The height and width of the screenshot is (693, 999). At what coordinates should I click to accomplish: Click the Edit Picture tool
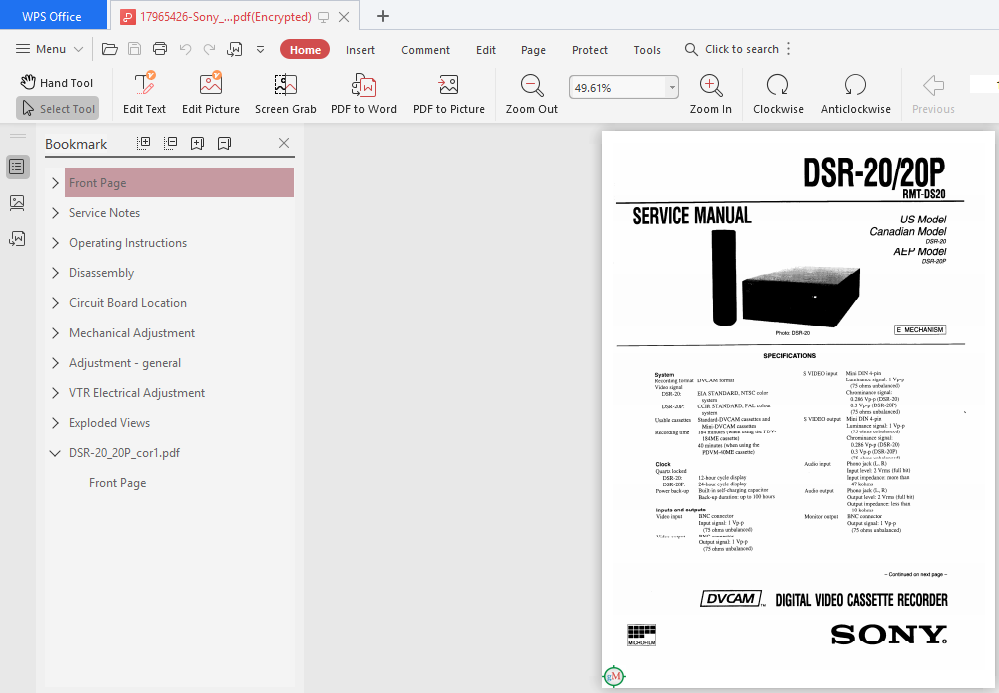point(211,93)
